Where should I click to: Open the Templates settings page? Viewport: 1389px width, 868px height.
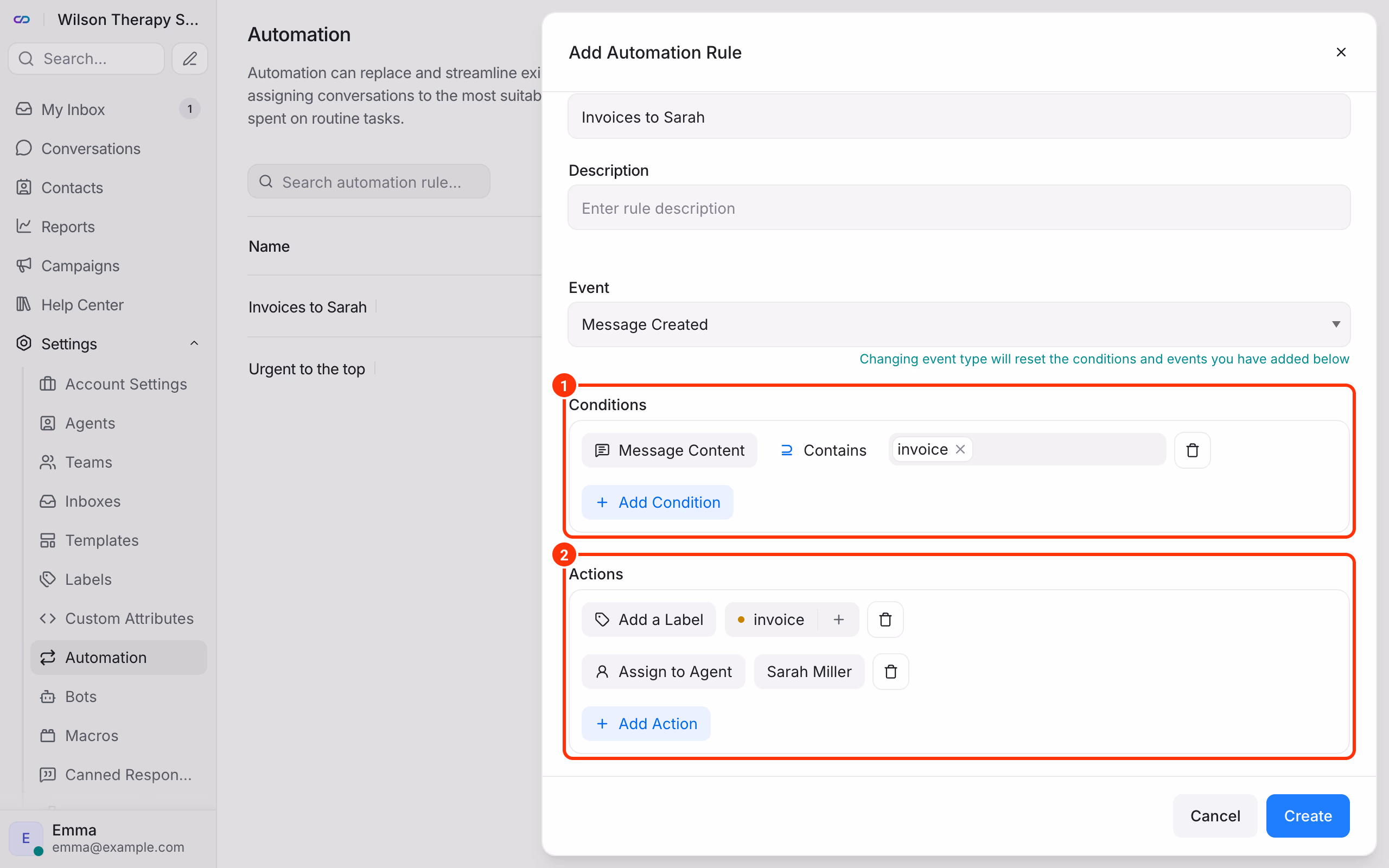coord(119,540)
